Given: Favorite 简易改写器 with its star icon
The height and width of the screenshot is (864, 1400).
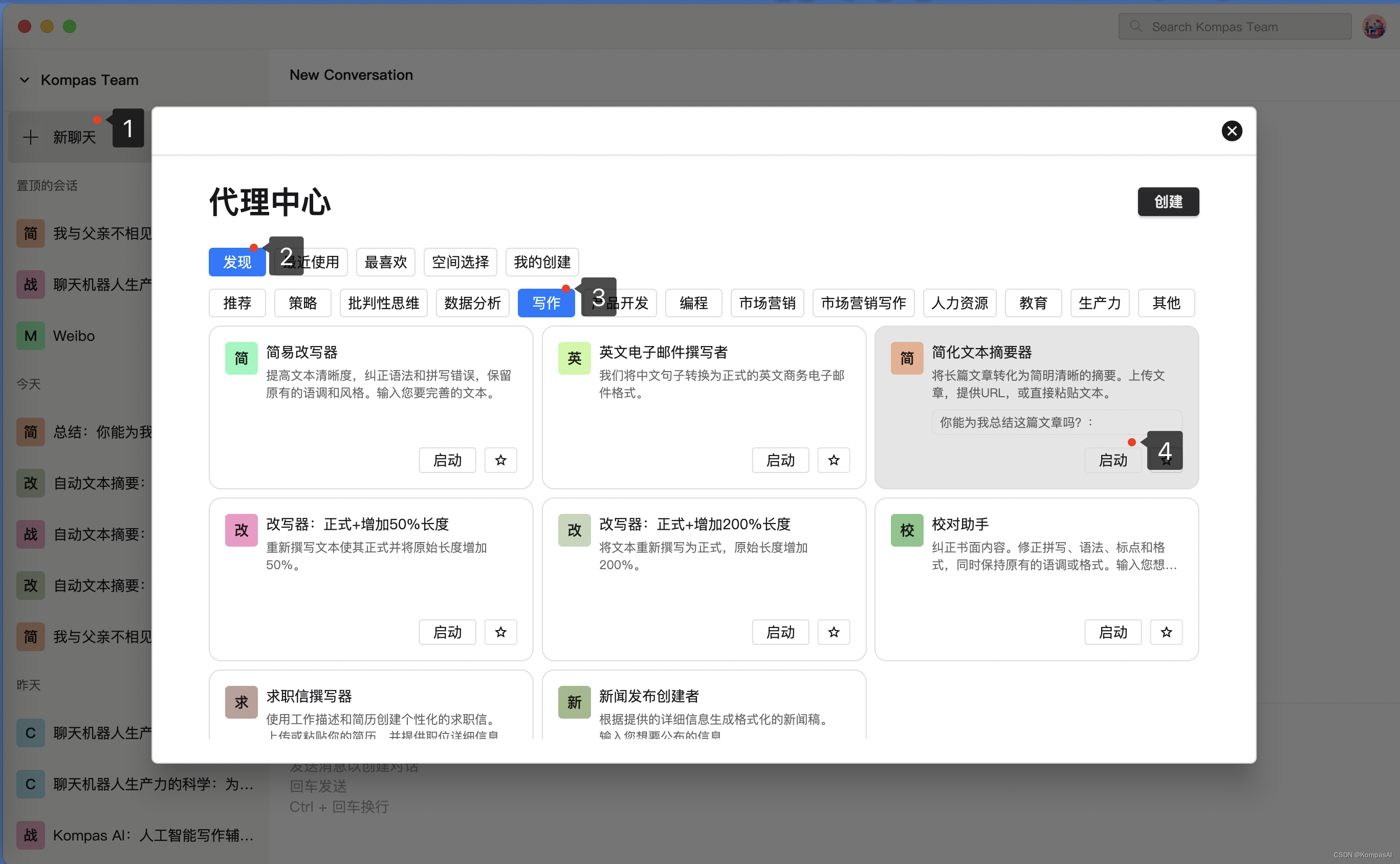Looking at the screenshot, I should click(x=500, y=460).
